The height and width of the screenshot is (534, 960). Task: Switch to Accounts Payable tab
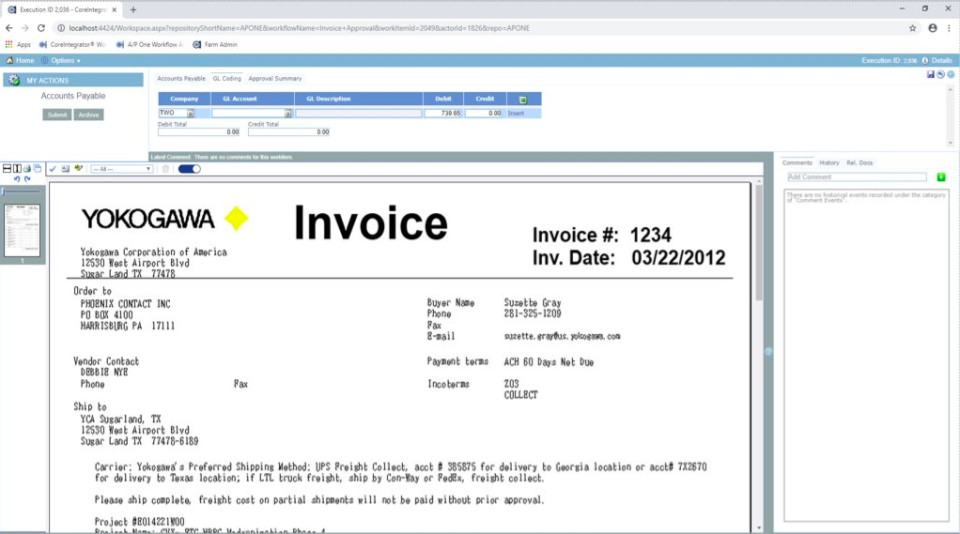pos(181,78)
